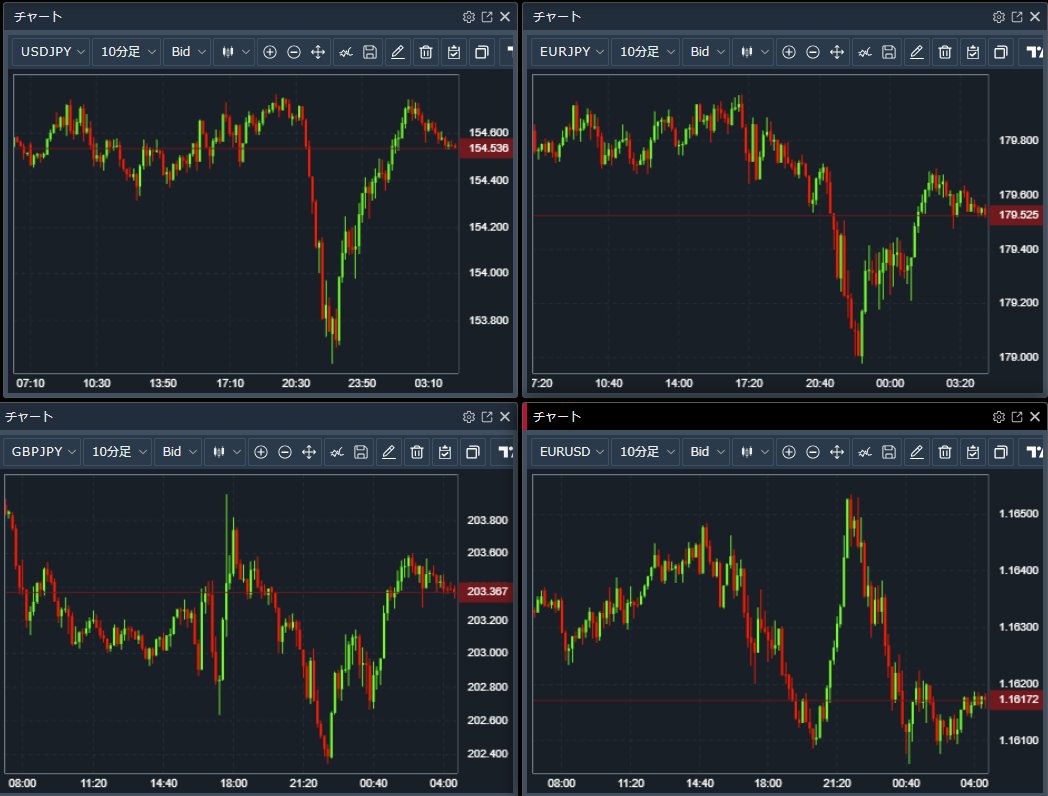1048x796 pixels.
Task: Zoom out on the EURUSD chart
Action: tap(813, 452)
